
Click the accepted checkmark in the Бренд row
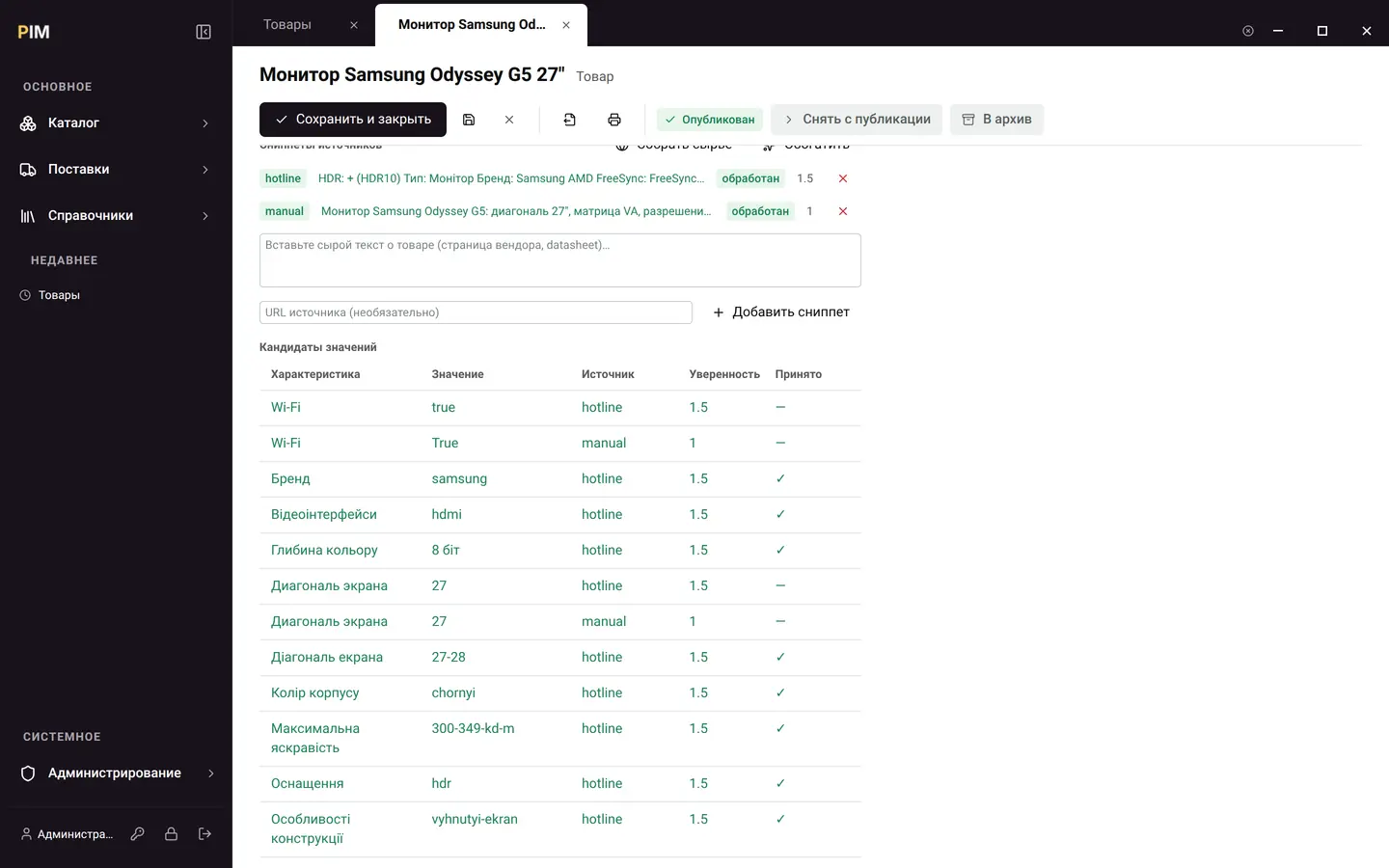780,479
